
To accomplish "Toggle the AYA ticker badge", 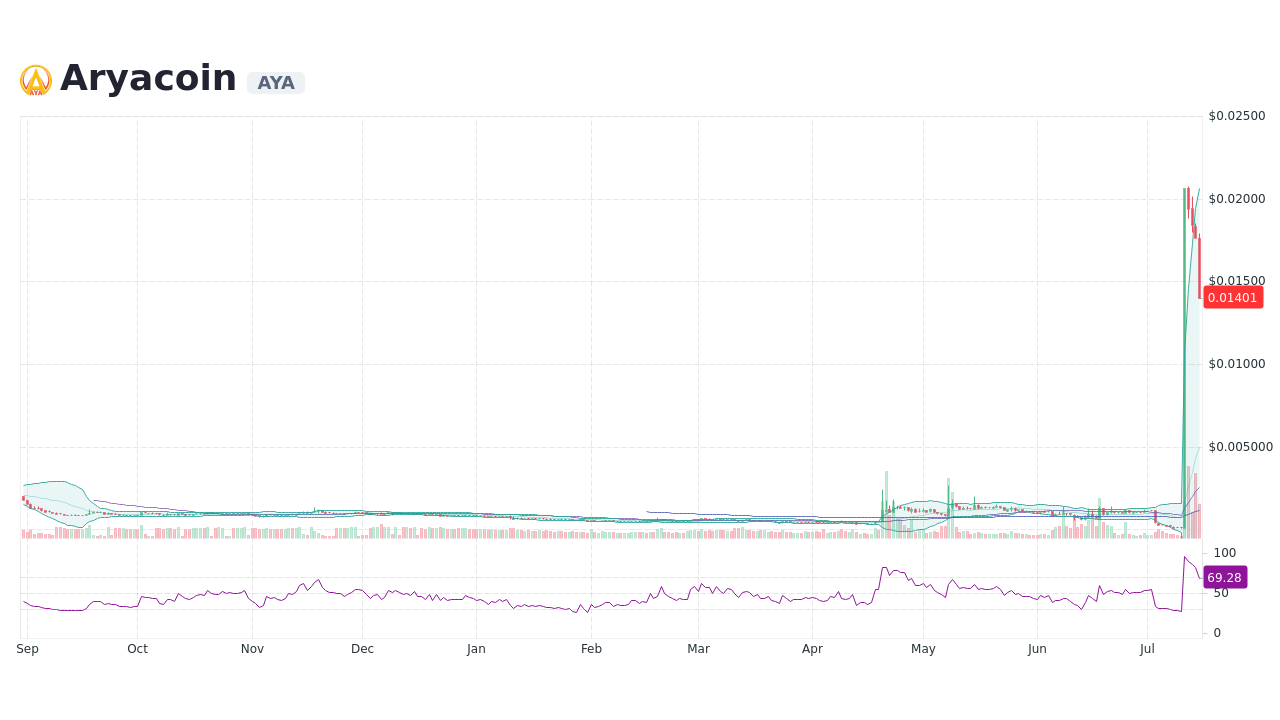I will (x=276, y=83).
